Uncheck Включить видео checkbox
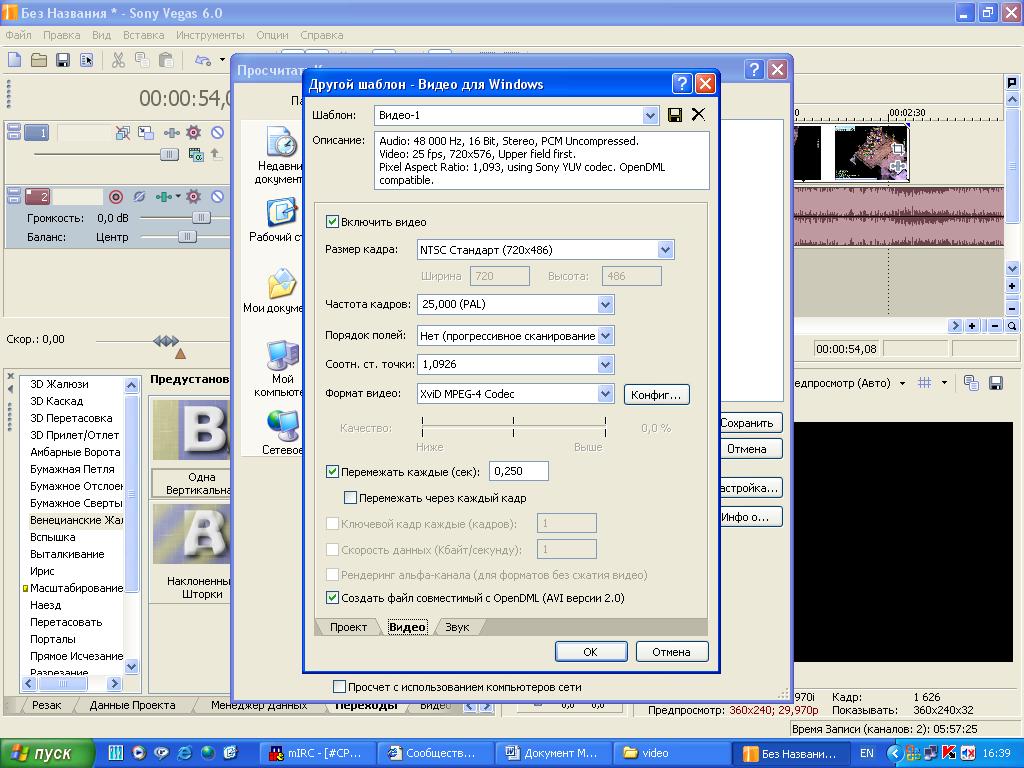Image resolution: width=1024 pixels, height=768 pixels. tap(332, 221)
